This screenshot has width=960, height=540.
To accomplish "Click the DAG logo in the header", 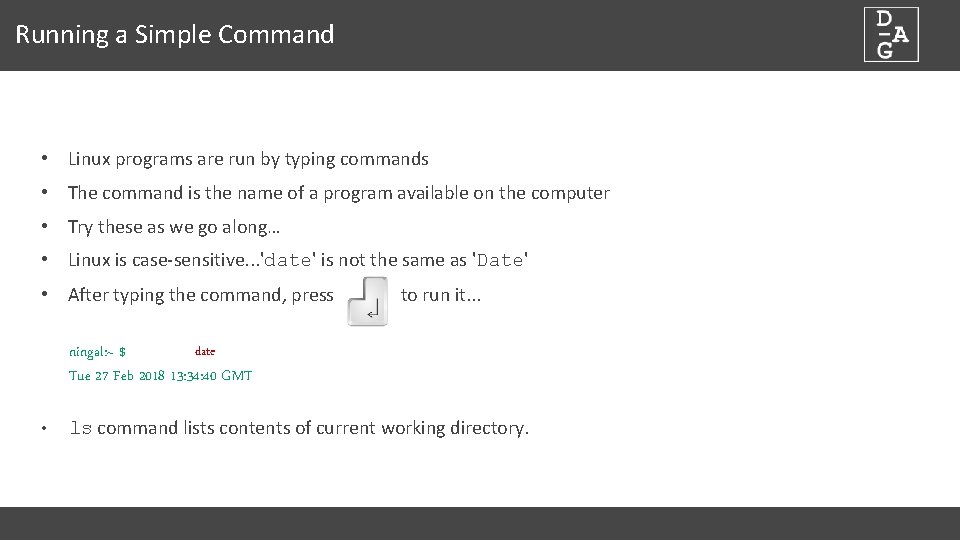I will pyautogui.click(x=891, y=35).
